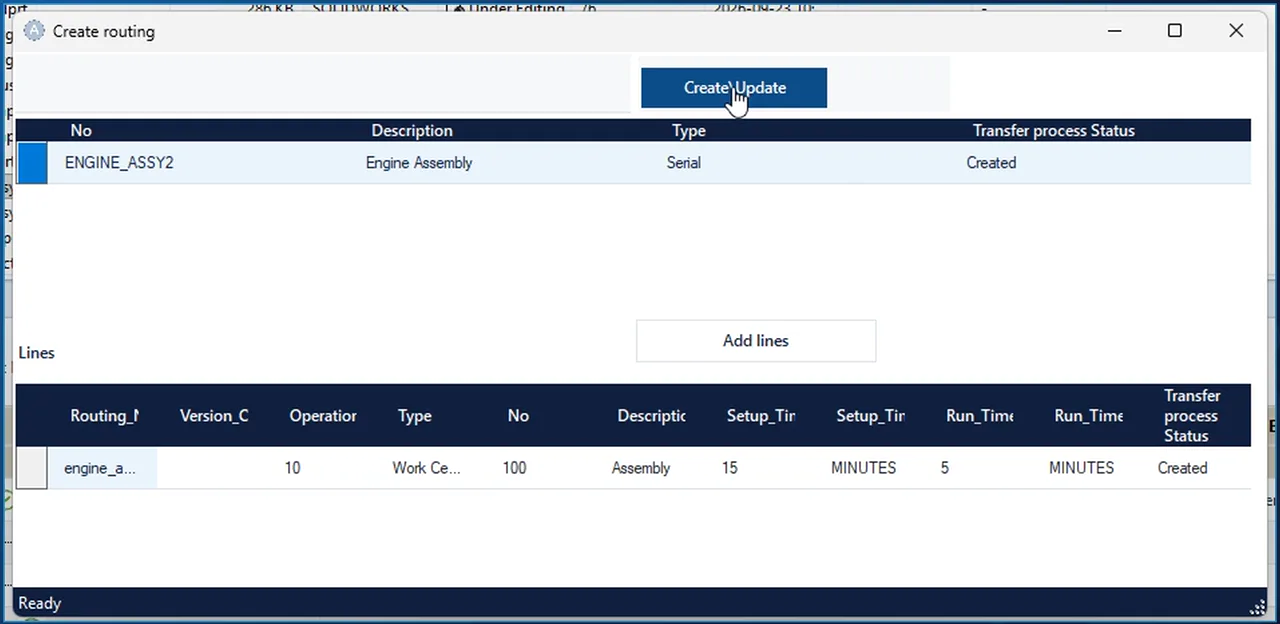Close the Create routing window
Screen dimensions: 1280x624
1236,31
